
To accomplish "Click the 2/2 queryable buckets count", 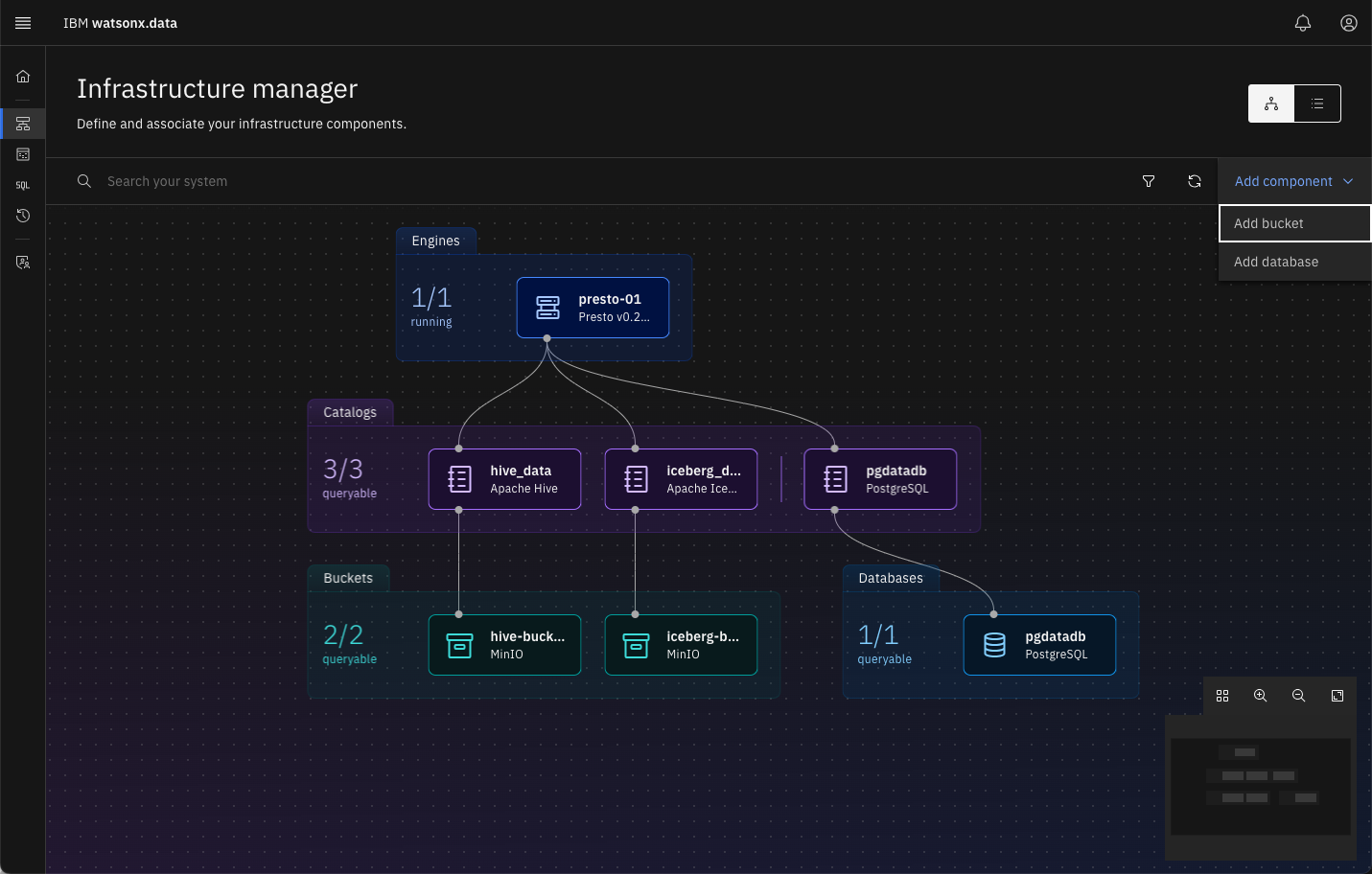I will 350,644.
